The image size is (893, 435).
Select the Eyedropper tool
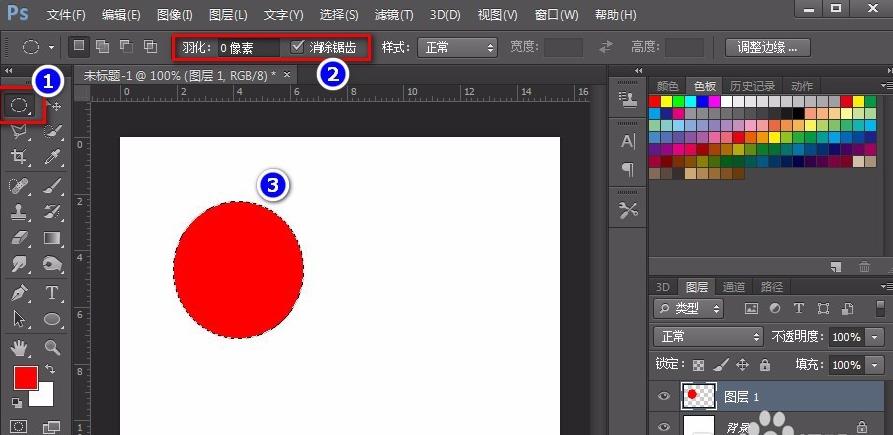click(52, 157)
